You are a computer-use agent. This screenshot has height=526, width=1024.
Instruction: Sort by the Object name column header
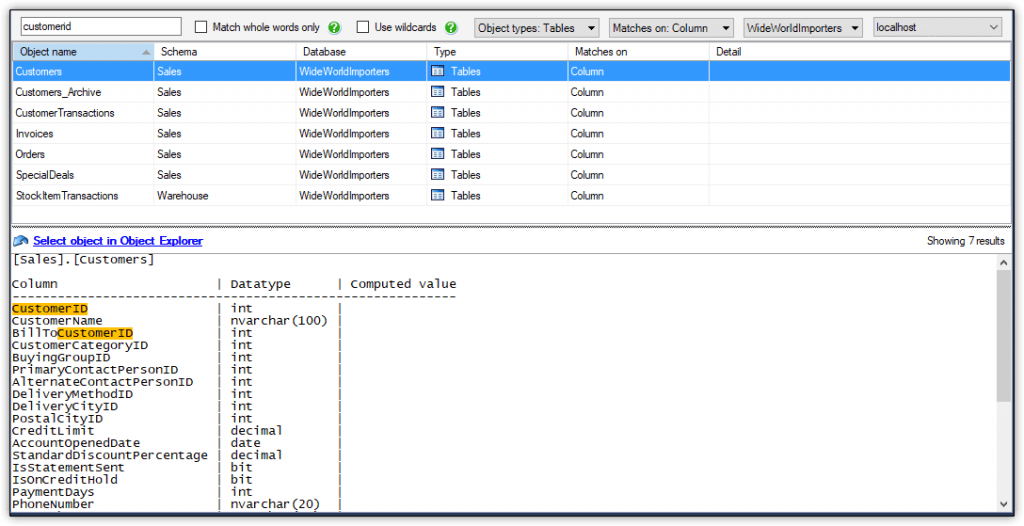coord(82,51)
